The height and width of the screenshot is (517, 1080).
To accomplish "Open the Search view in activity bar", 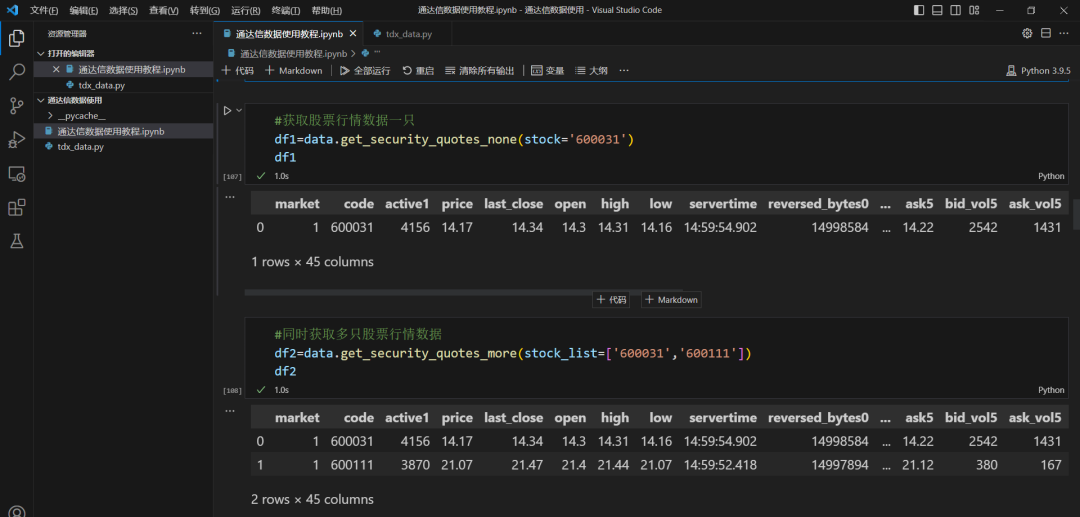I will click(x=17, y=72).
